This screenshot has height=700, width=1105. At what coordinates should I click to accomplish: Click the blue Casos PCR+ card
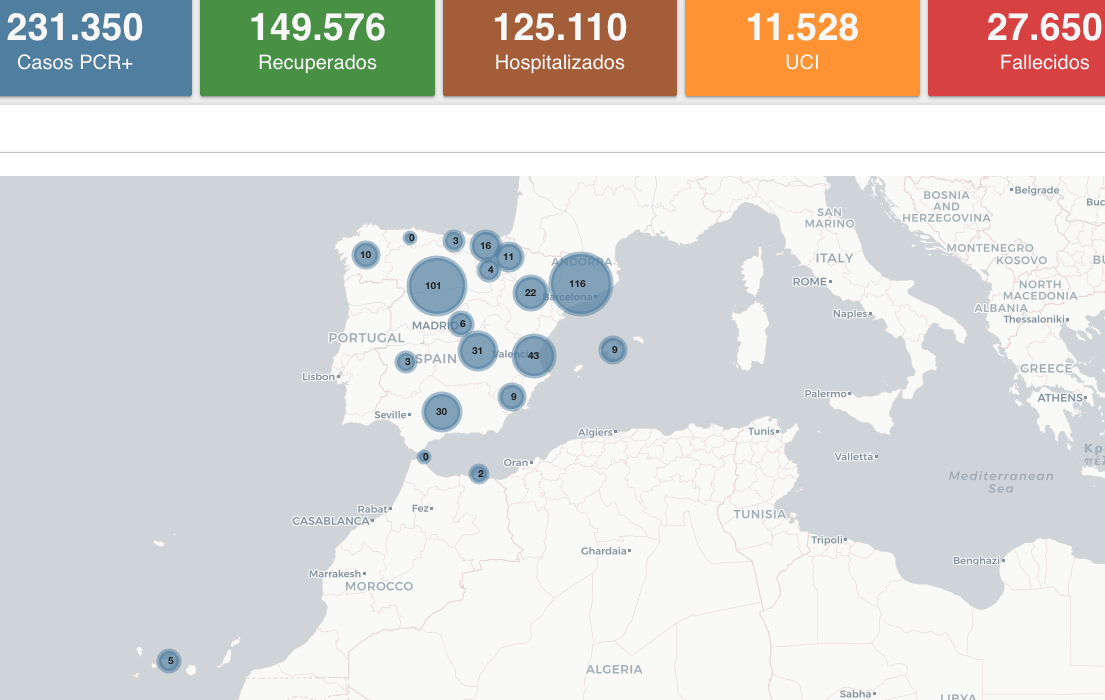pos(95,45)
